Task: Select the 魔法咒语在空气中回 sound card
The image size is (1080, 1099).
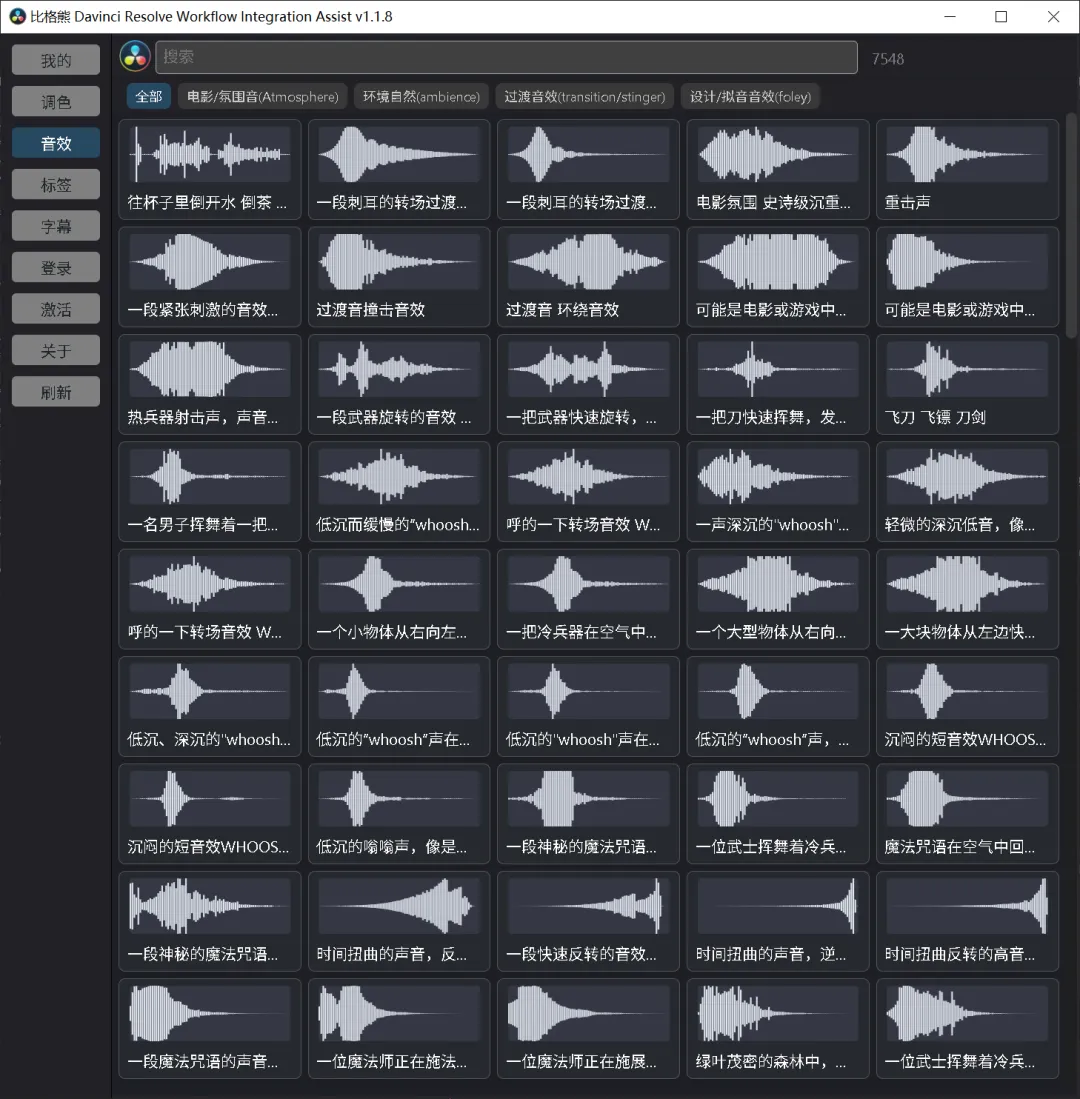Action: (967, 813)
